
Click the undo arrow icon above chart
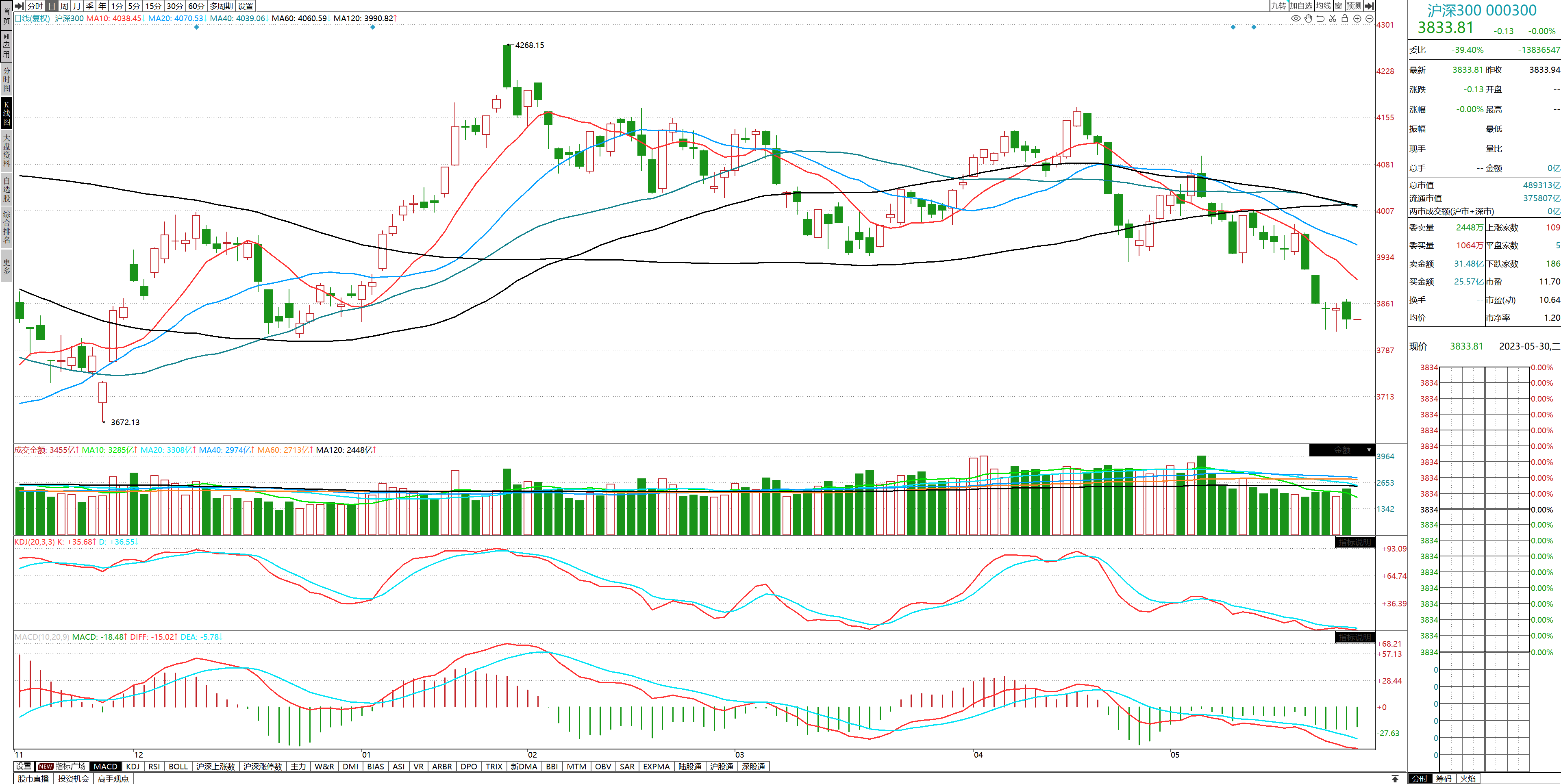coord(1320,18)
